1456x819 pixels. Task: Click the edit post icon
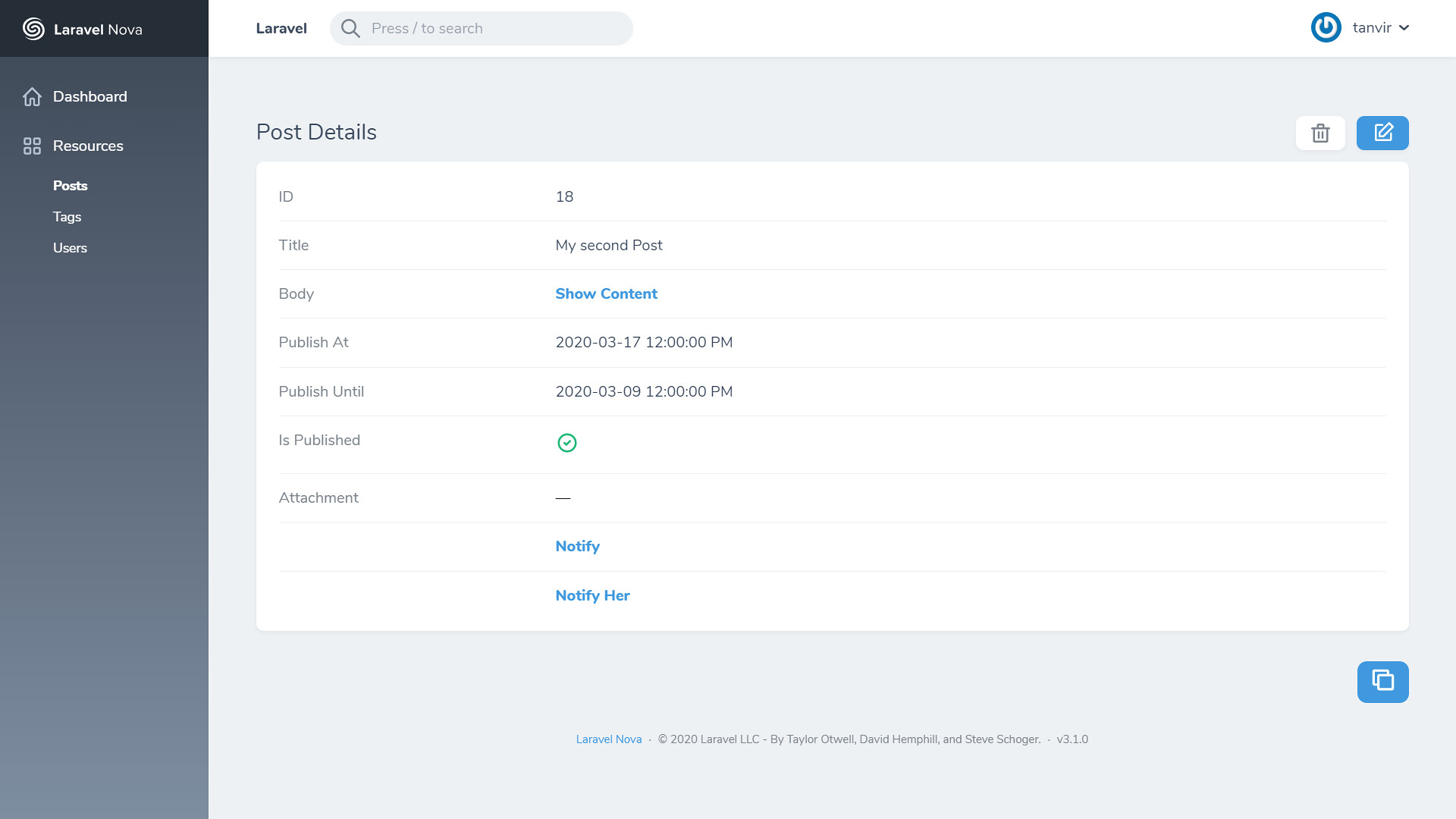point(1383,132)
